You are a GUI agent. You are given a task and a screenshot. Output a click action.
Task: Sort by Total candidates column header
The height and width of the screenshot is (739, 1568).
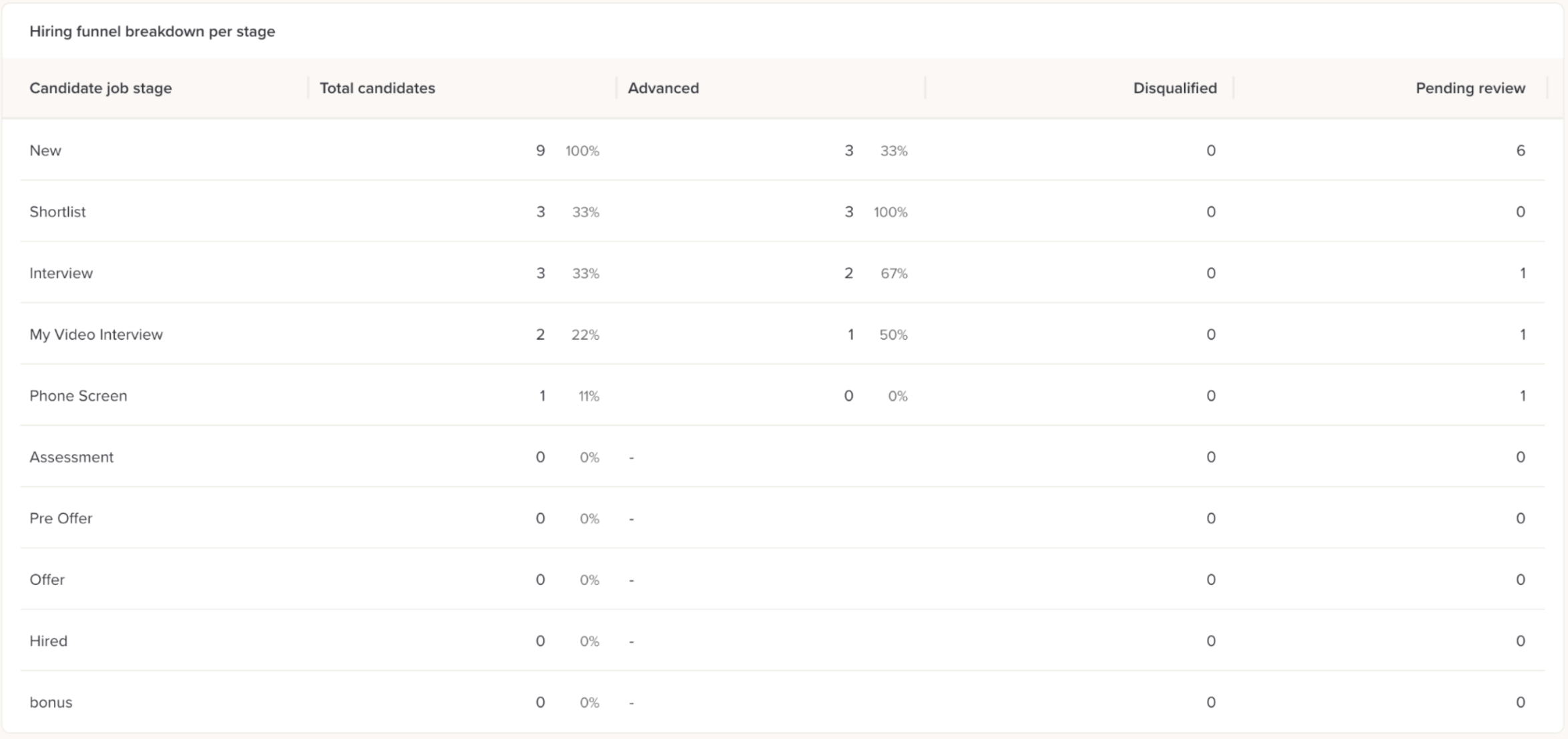click(377, 88)
